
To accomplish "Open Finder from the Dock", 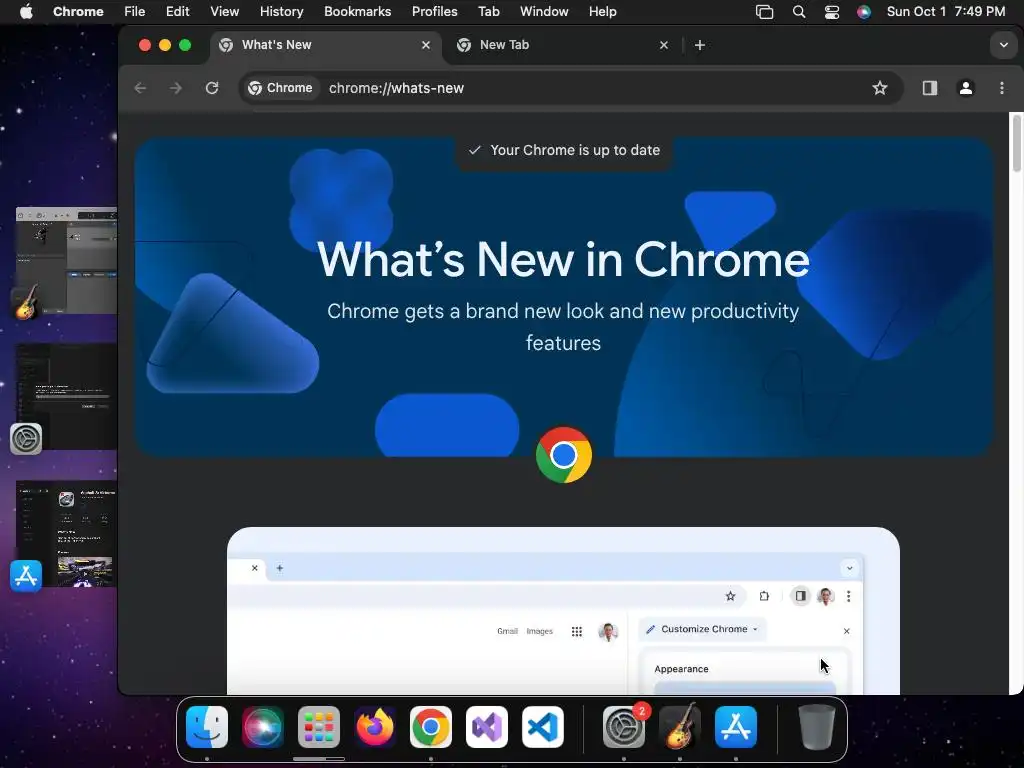I will (207, 727).
